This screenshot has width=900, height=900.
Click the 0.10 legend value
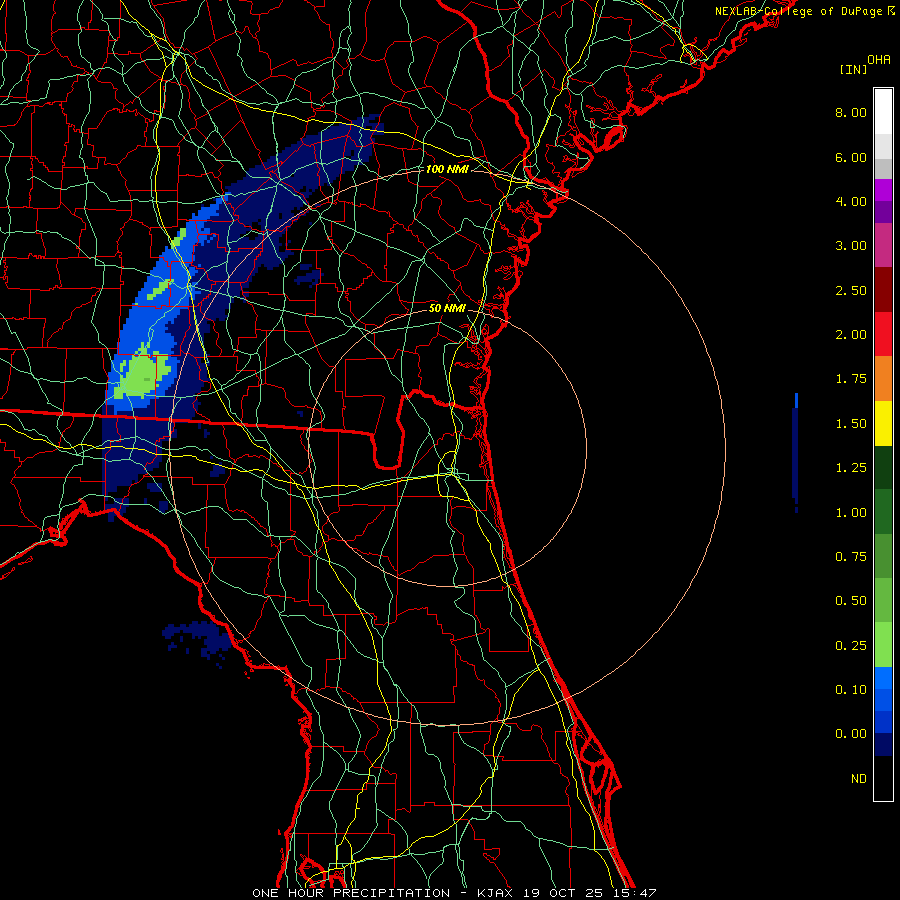[x=851, y=690]
